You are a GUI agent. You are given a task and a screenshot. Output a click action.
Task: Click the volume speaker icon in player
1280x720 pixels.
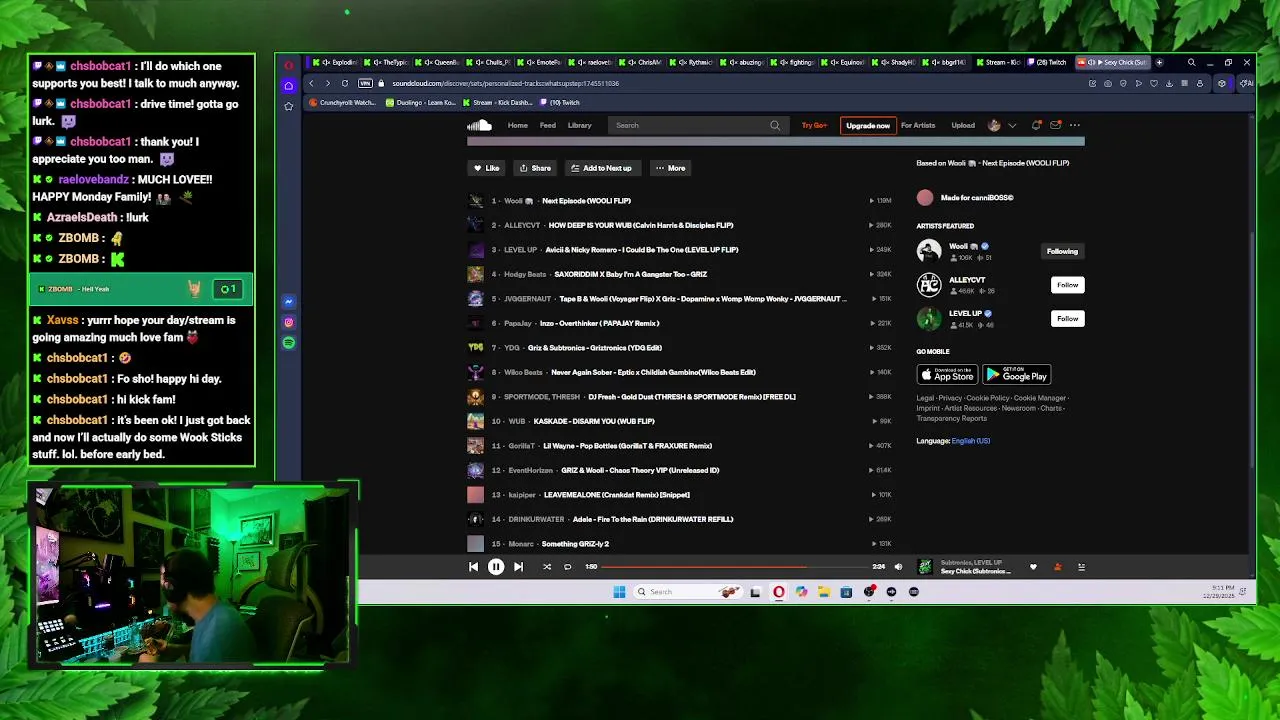(898, 567)
